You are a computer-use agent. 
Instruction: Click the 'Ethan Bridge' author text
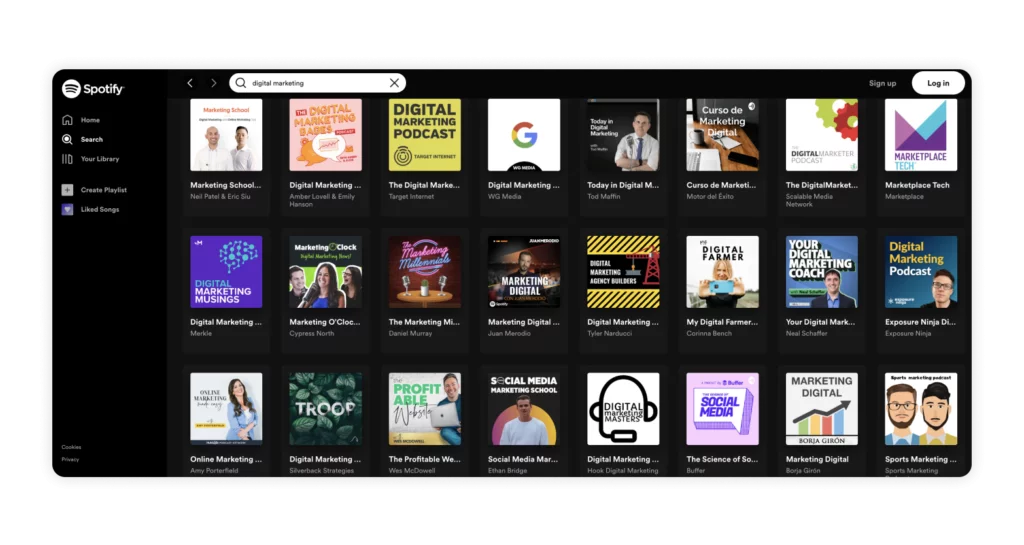click(x=507, y=471)
